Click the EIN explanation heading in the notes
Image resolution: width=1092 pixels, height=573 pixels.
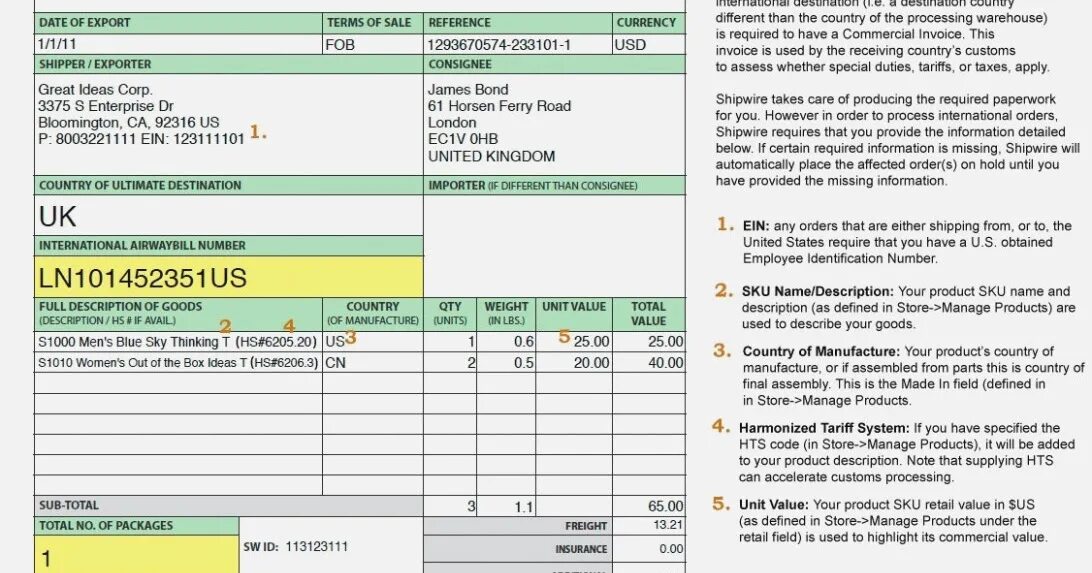tap(756, 226)
